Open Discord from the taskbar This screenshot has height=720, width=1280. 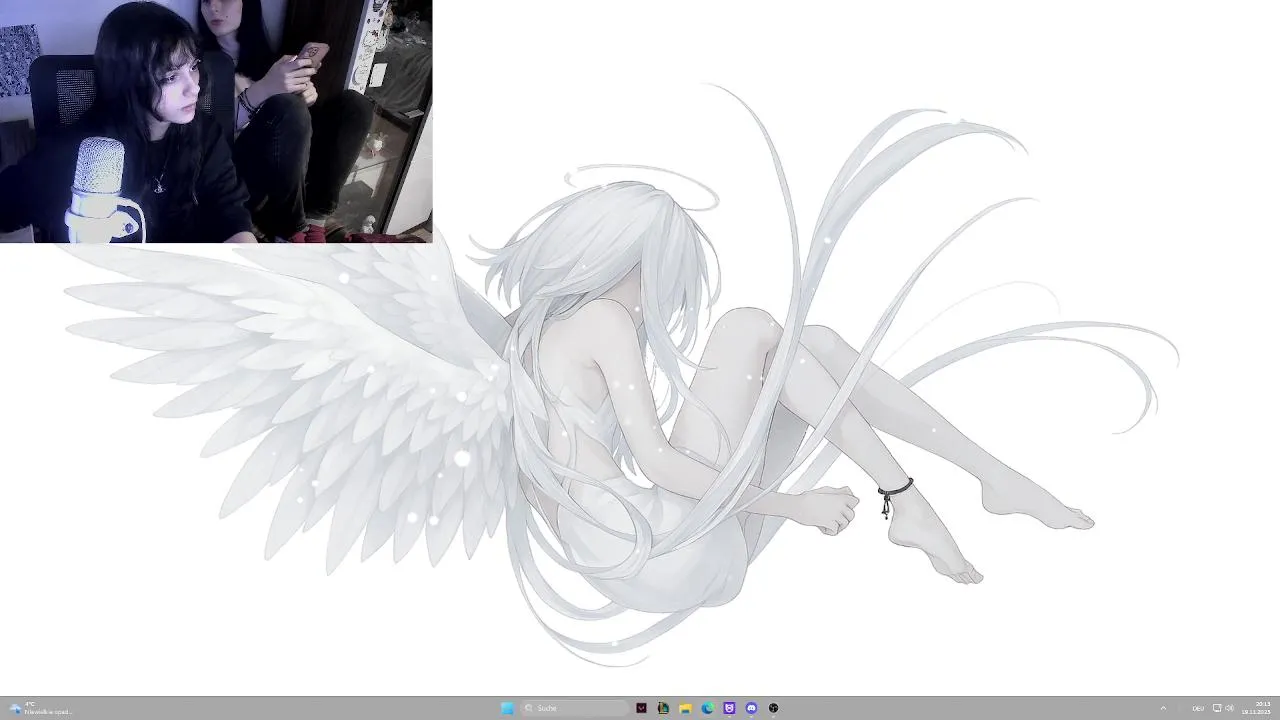tap(751, 708)
